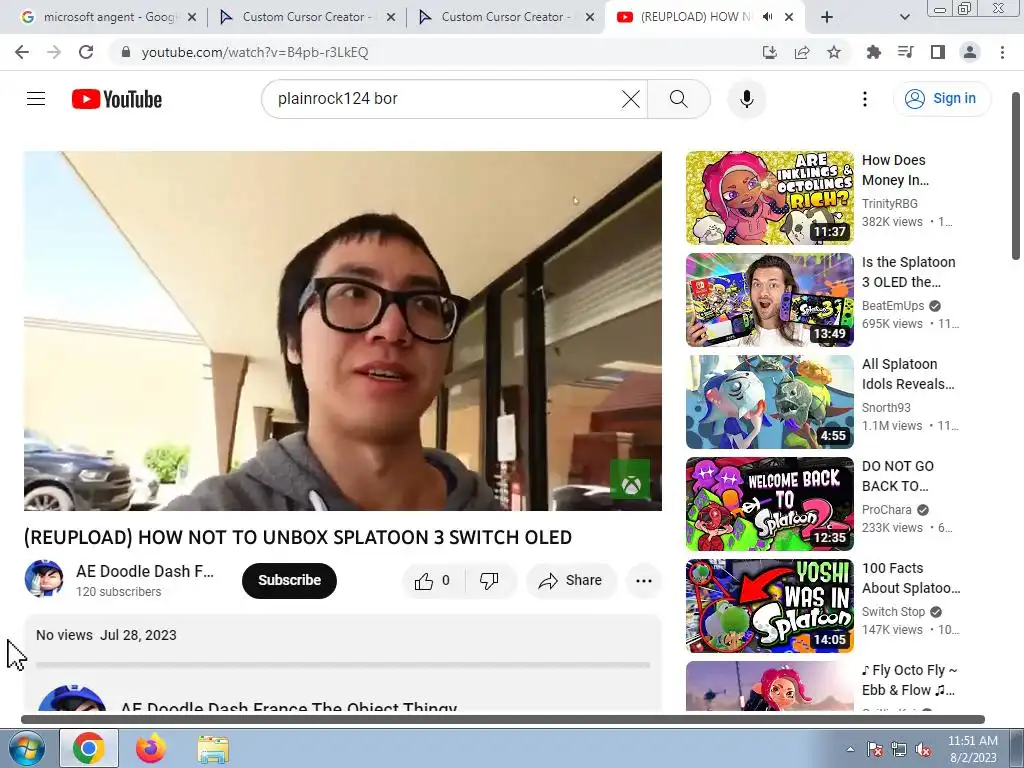
Task: Open Action Center flag tray icon
Action: coord(875,750)
